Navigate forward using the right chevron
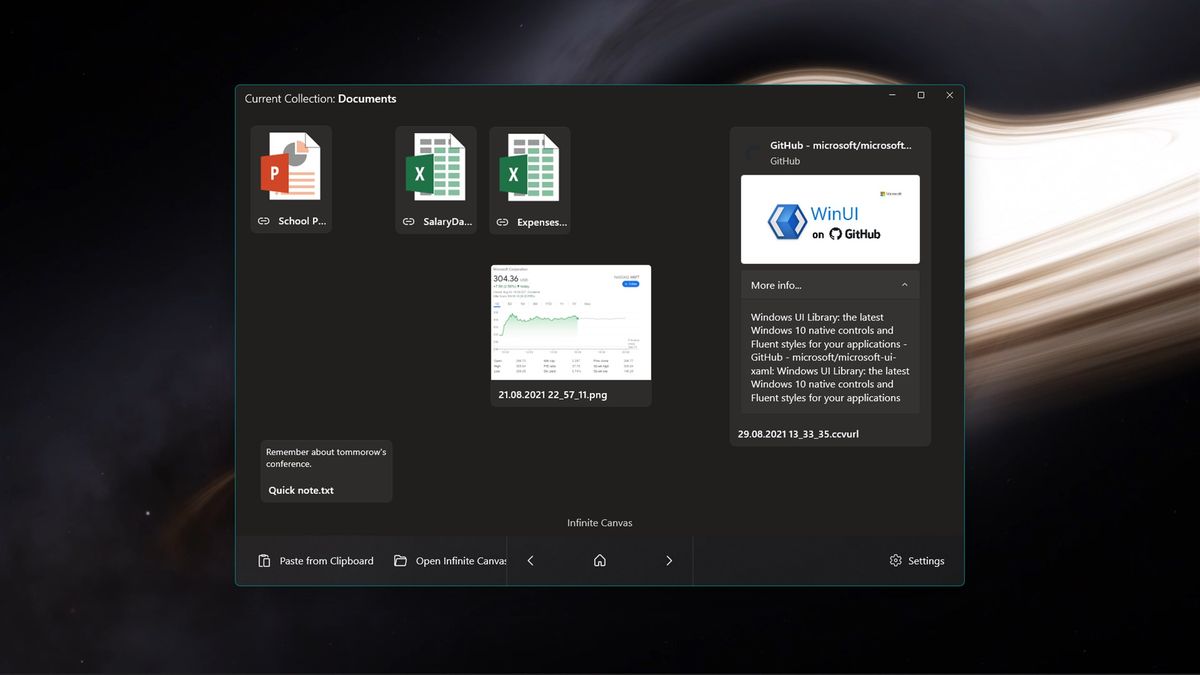The image size is (1200, 675). 669,560
